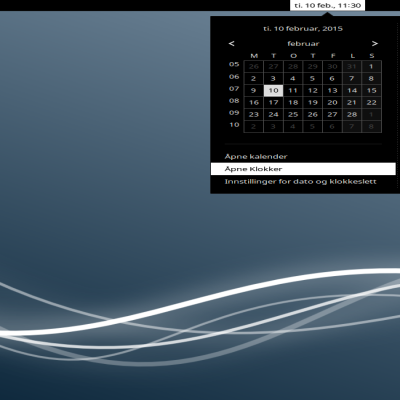Close the clock menu via top bar date
The width and height of the screenshot is (400, 400).
point(327,5)
